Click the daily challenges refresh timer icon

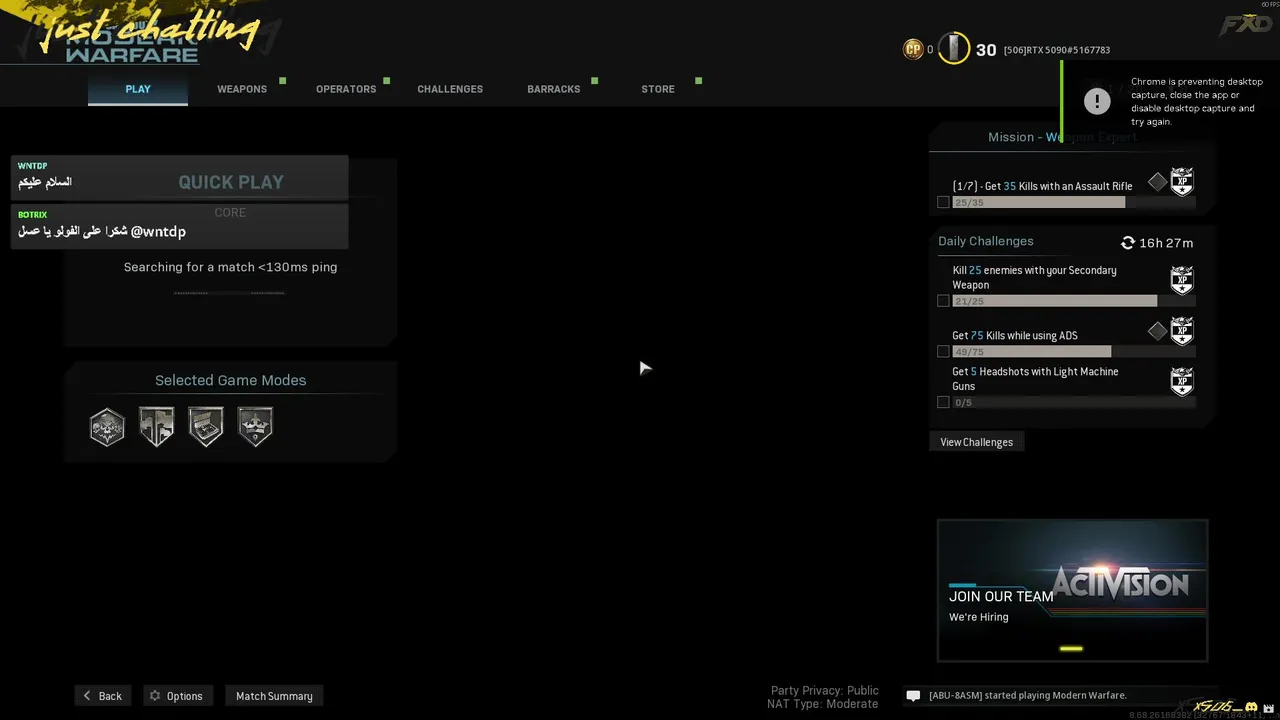(1128, 243)
